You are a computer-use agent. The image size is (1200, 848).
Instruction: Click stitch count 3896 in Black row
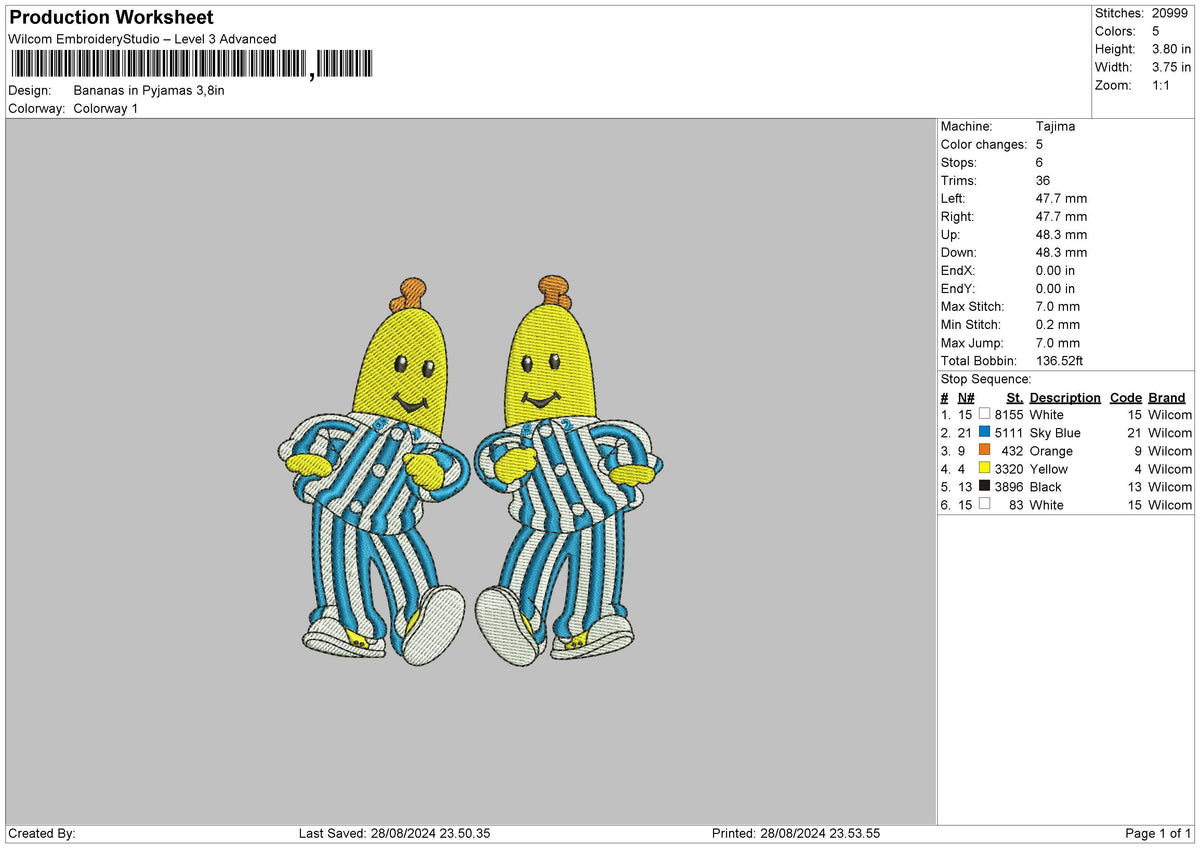[x=1009, y=487]
